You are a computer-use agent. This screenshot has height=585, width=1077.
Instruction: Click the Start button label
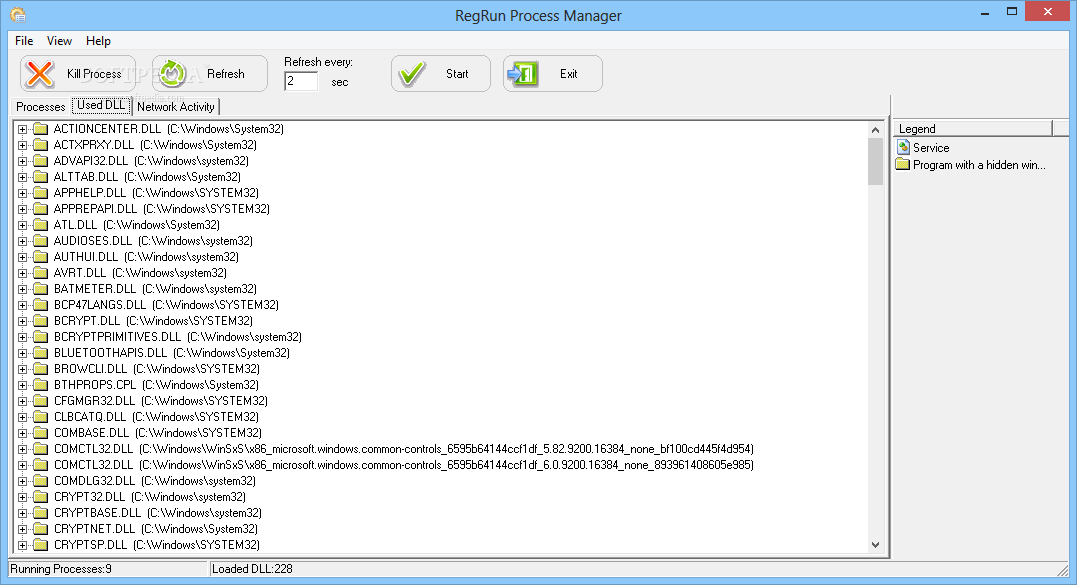pyautogui.click(x=457, y=73)
